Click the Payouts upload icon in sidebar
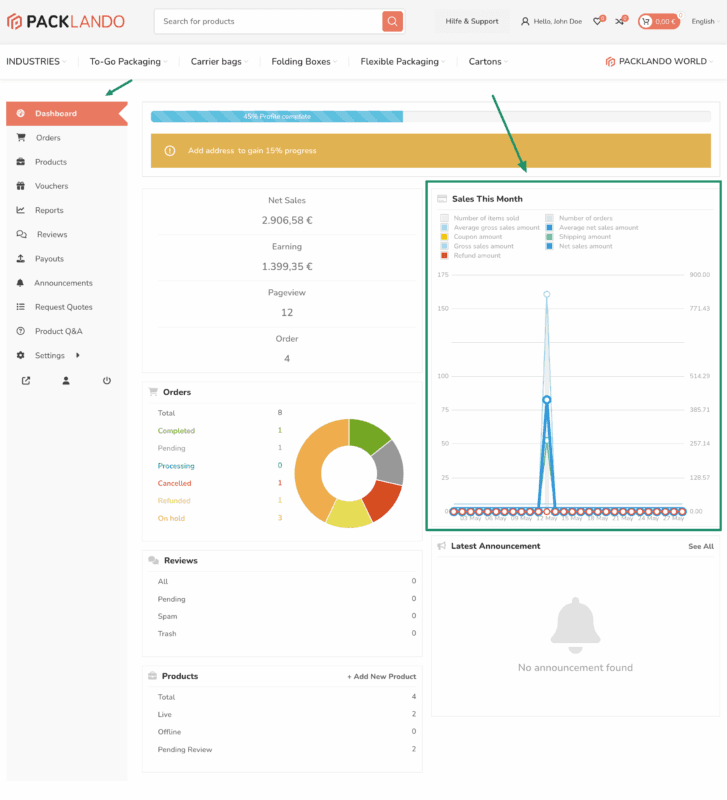 tap(20, 258)
